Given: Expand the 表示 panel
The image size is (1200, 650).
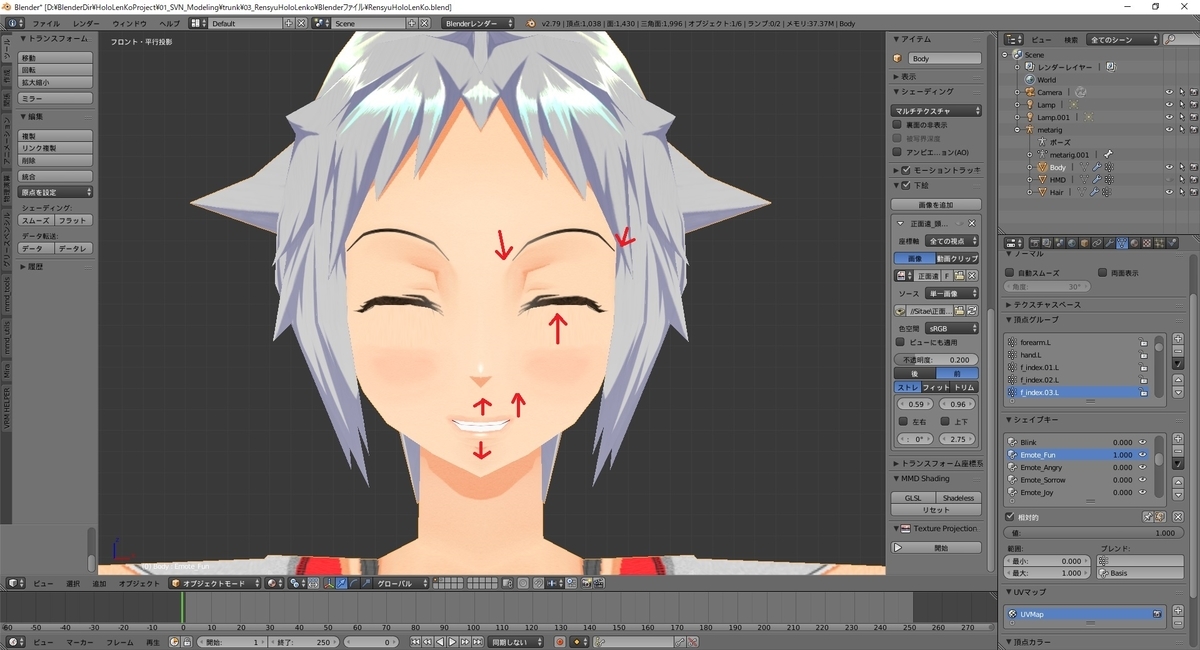Looking at the screenshot, I should [x=909, y=76].
